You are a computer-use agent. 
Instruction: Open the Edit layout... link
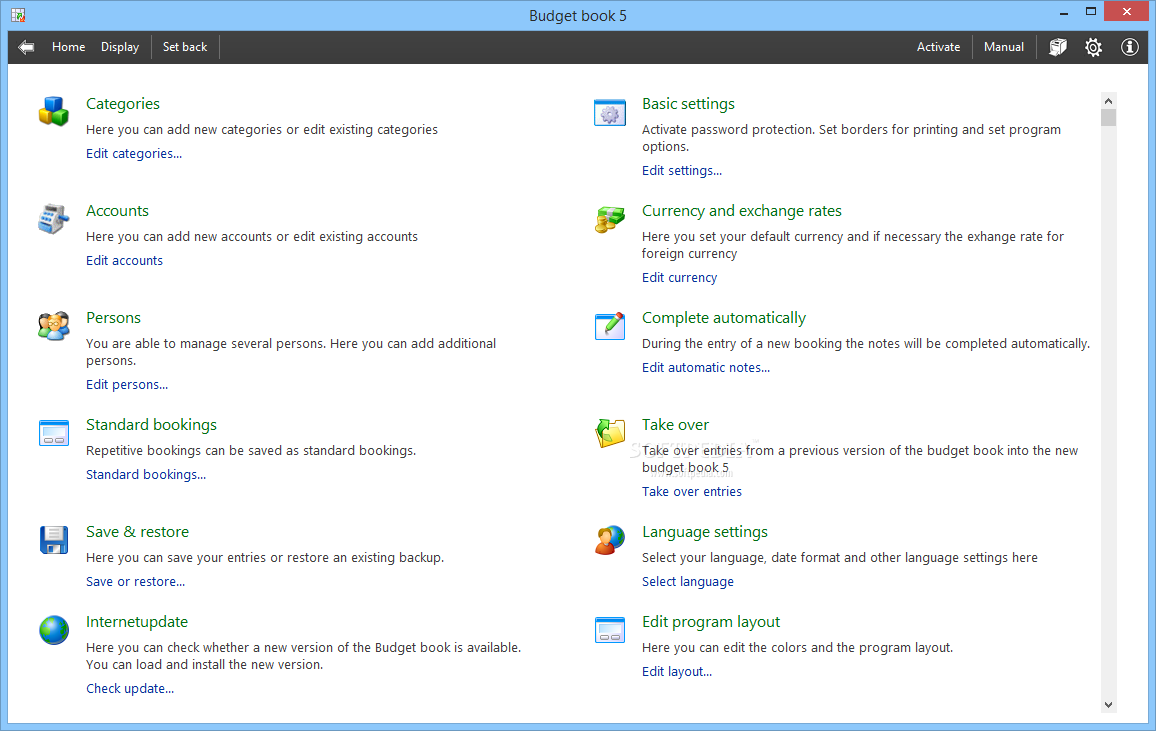click(677, 671)
